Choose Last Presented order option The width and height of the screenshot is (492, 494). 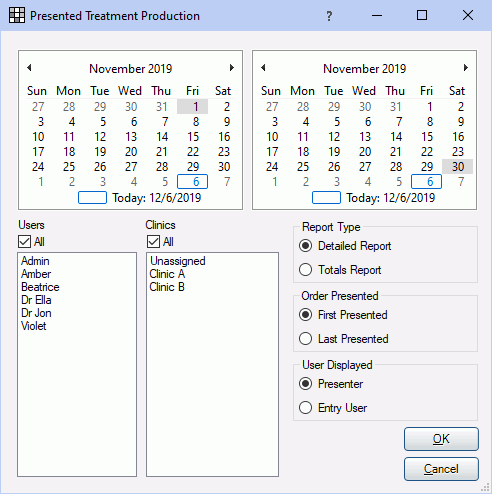306,339
